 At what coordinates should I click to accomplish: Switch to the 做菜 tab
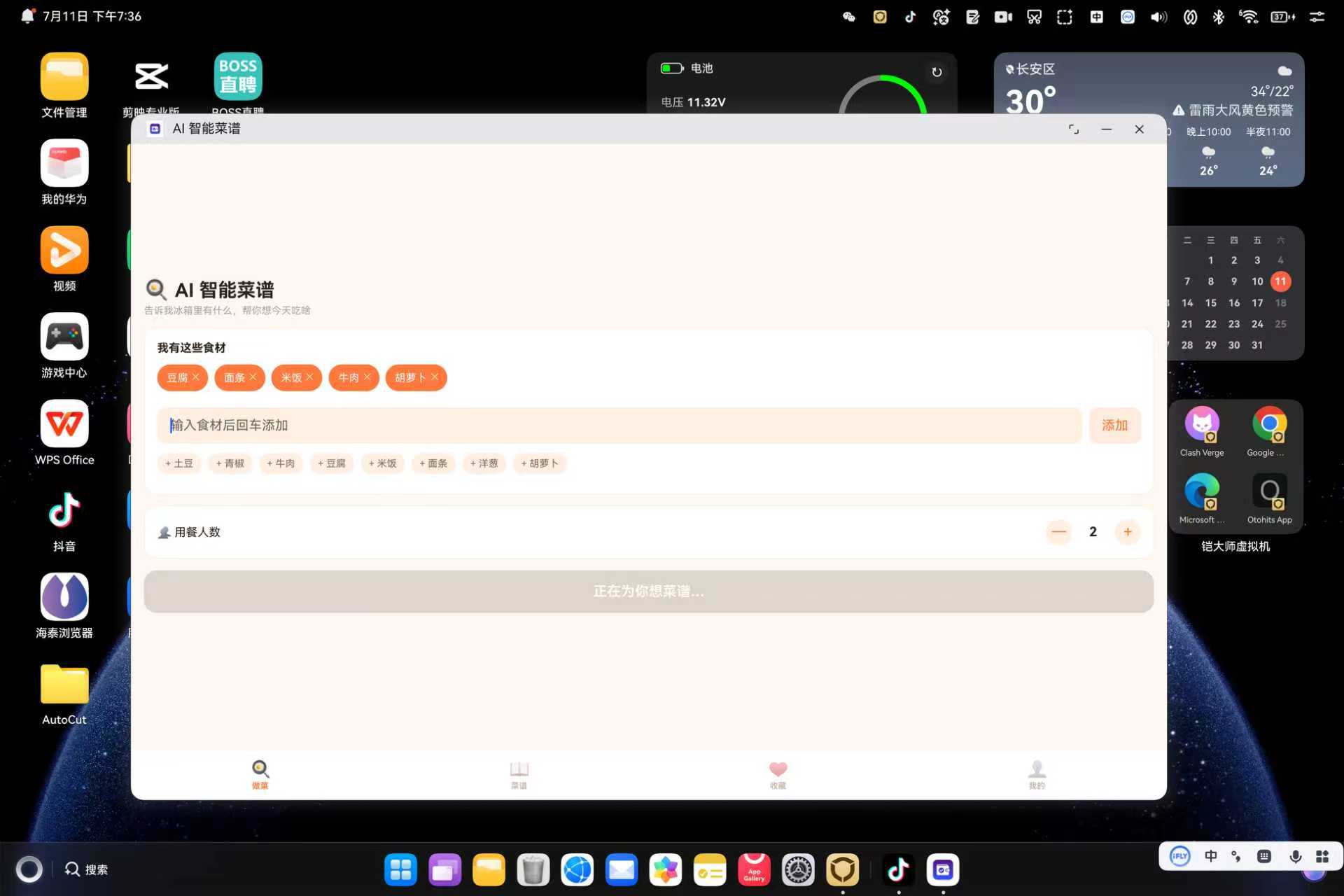tap(260, 774)
